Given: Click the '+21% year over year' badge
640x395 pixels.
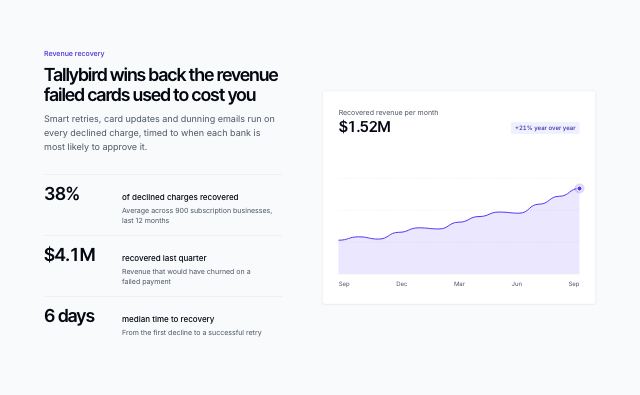Looking at the screenshot, I should coord(545,128).
